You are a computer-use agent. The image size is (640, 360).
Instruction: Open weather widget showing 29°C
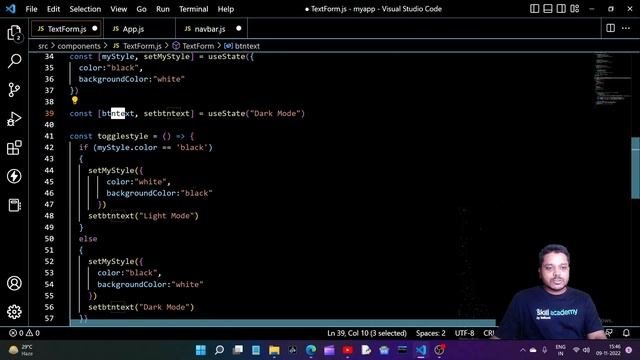coord(21,350)
